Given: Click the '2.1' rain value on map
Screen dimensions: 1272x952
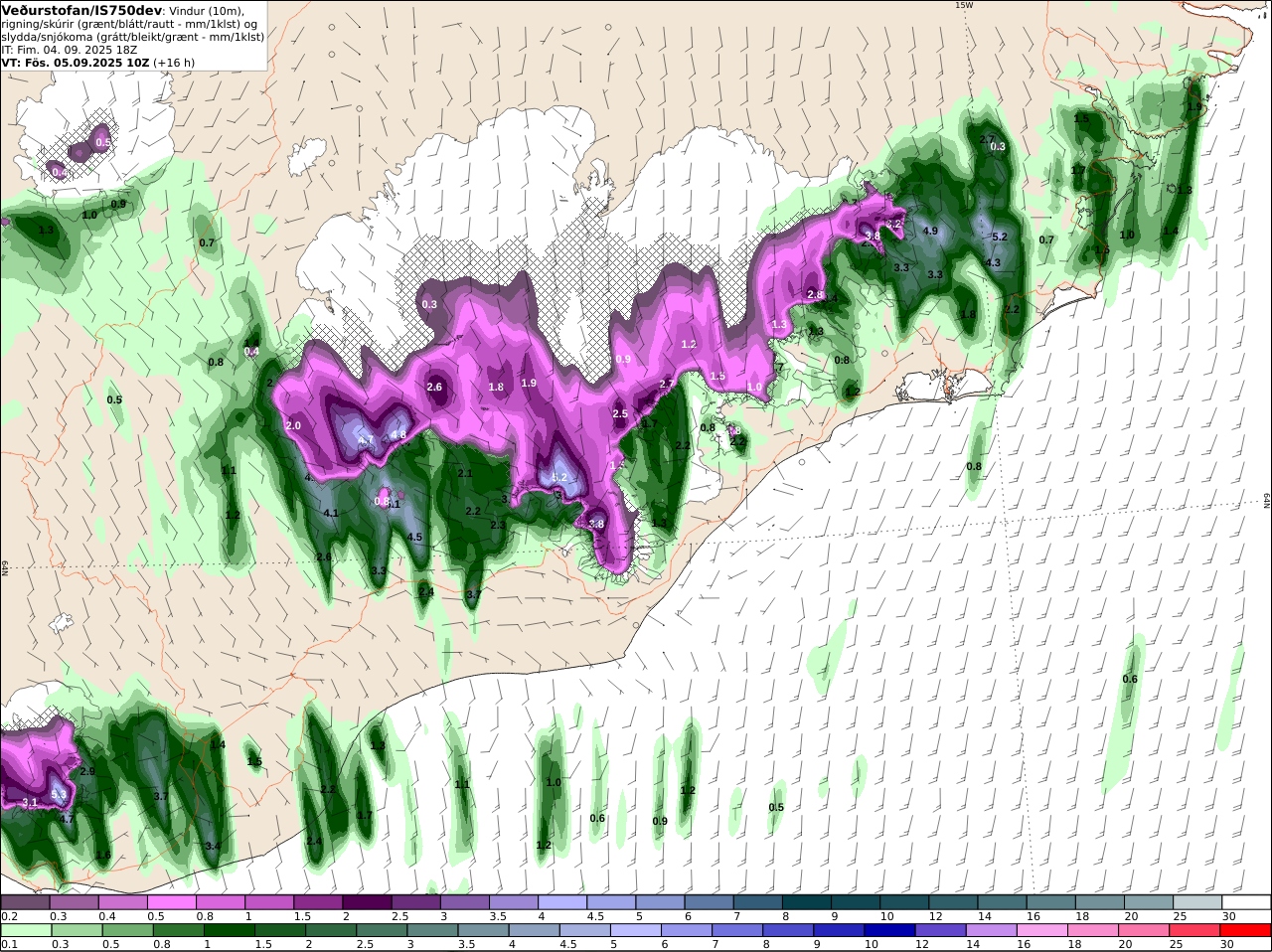Looking at the screenshot, I should point(464,474).
